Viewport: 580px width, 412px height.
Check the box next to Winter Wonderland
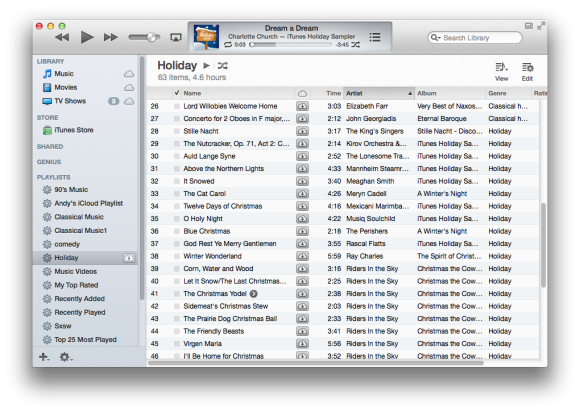tap(177, 256)
